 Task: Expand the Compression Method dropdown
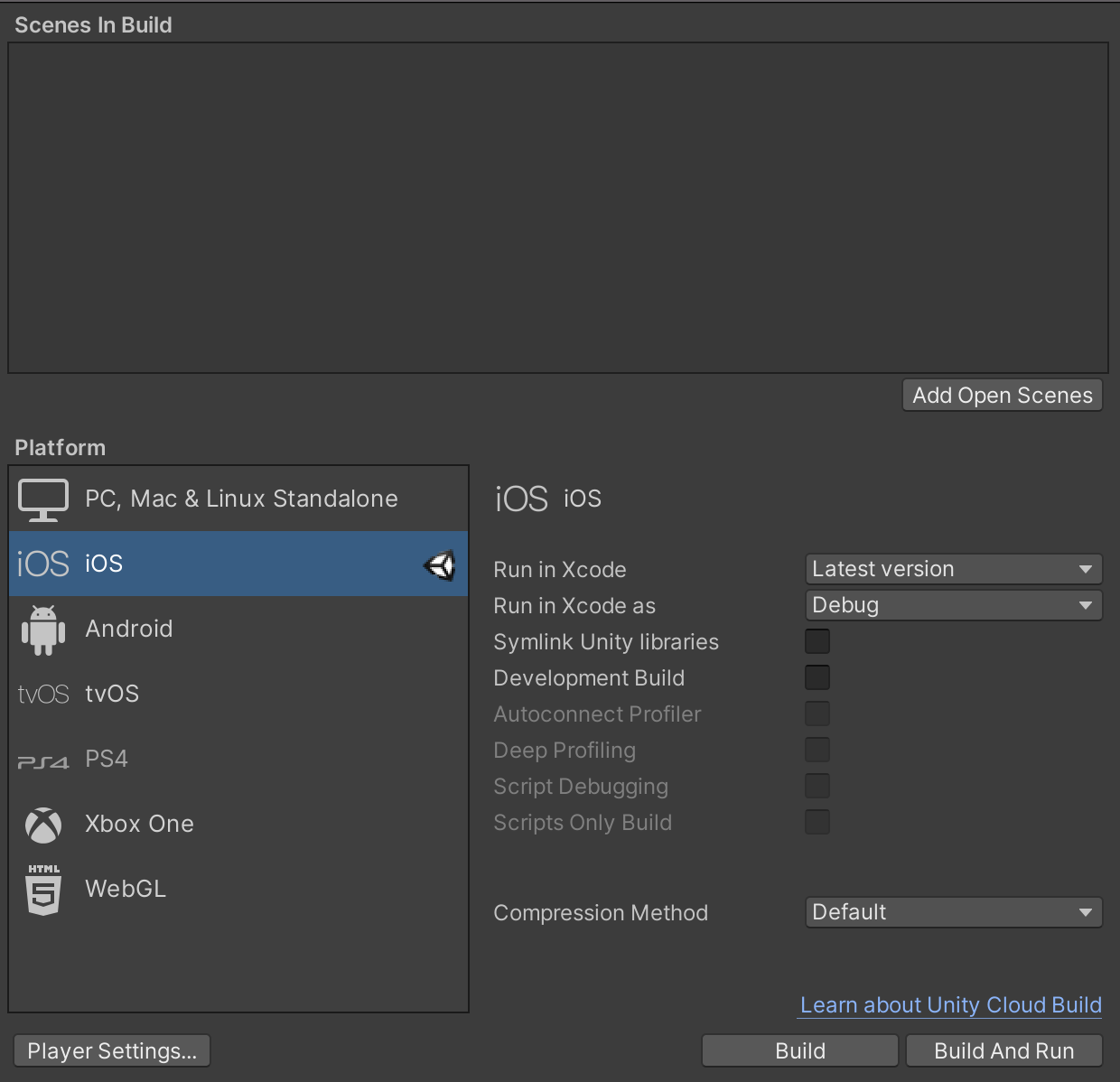(x=953, y=912)
